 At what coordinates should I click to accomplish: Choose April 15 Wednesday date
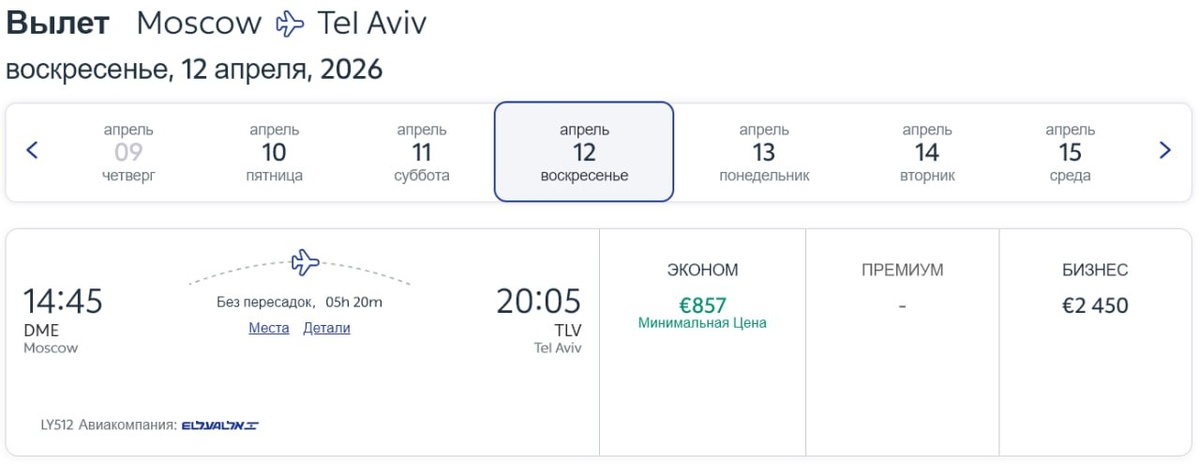point(1070,152)
